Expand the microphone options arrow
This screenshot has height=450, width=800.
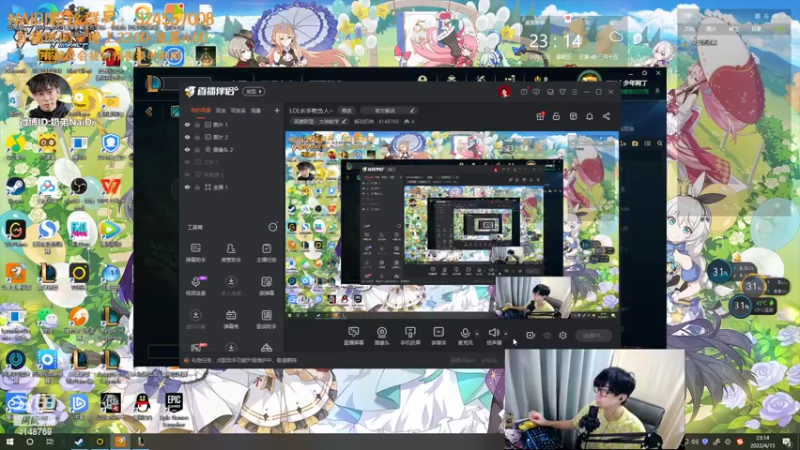pos(477,334)
